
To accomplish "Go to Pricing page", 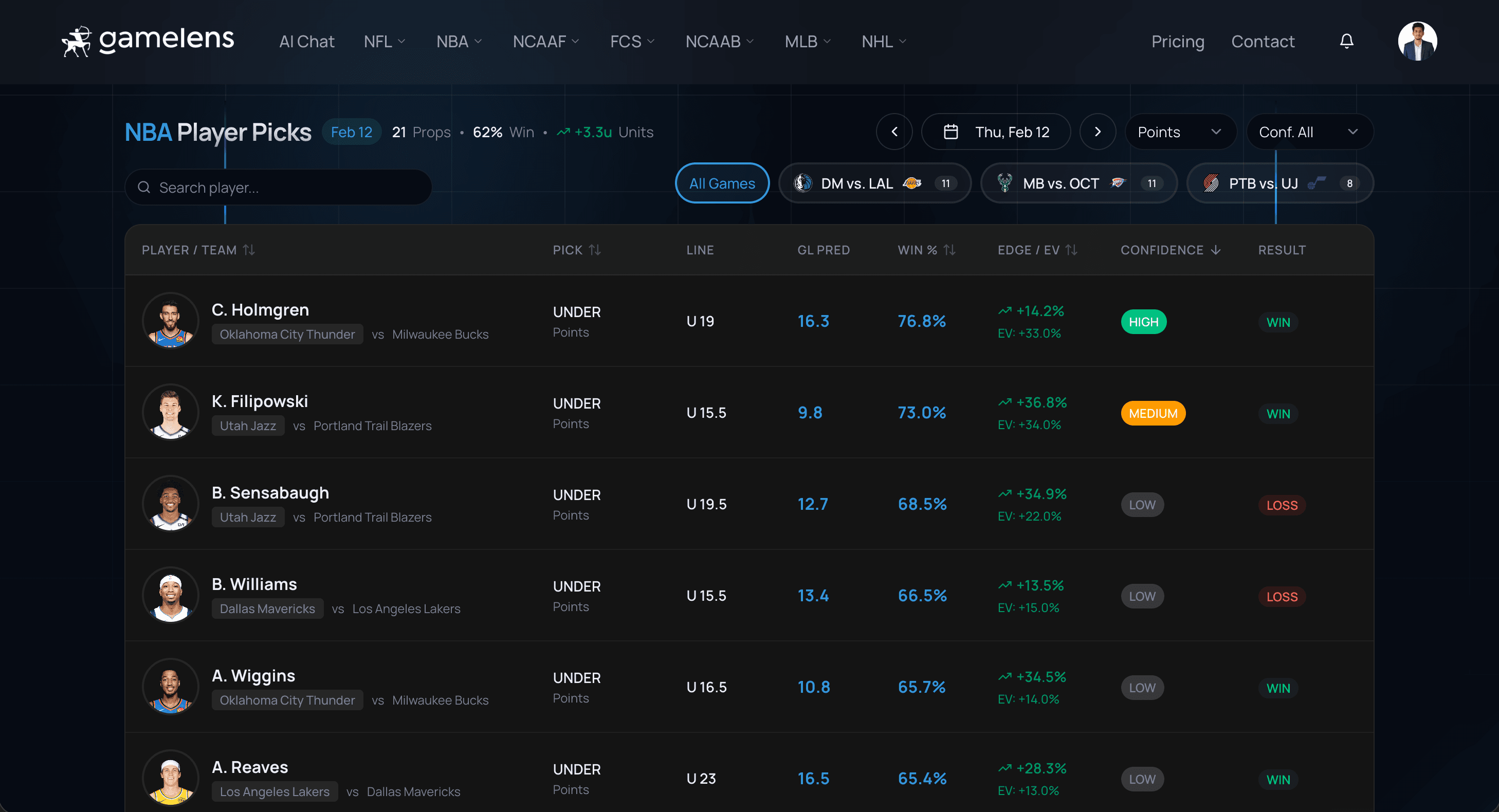I will pos(1178,41).
